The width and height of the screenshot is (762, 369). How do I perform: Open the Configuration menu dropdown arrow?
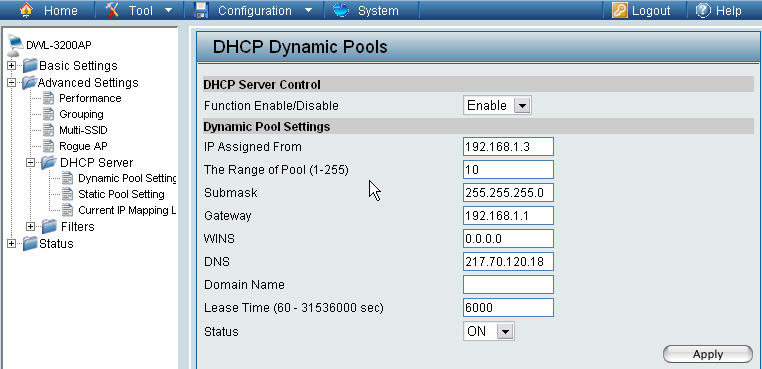[308, 10]
